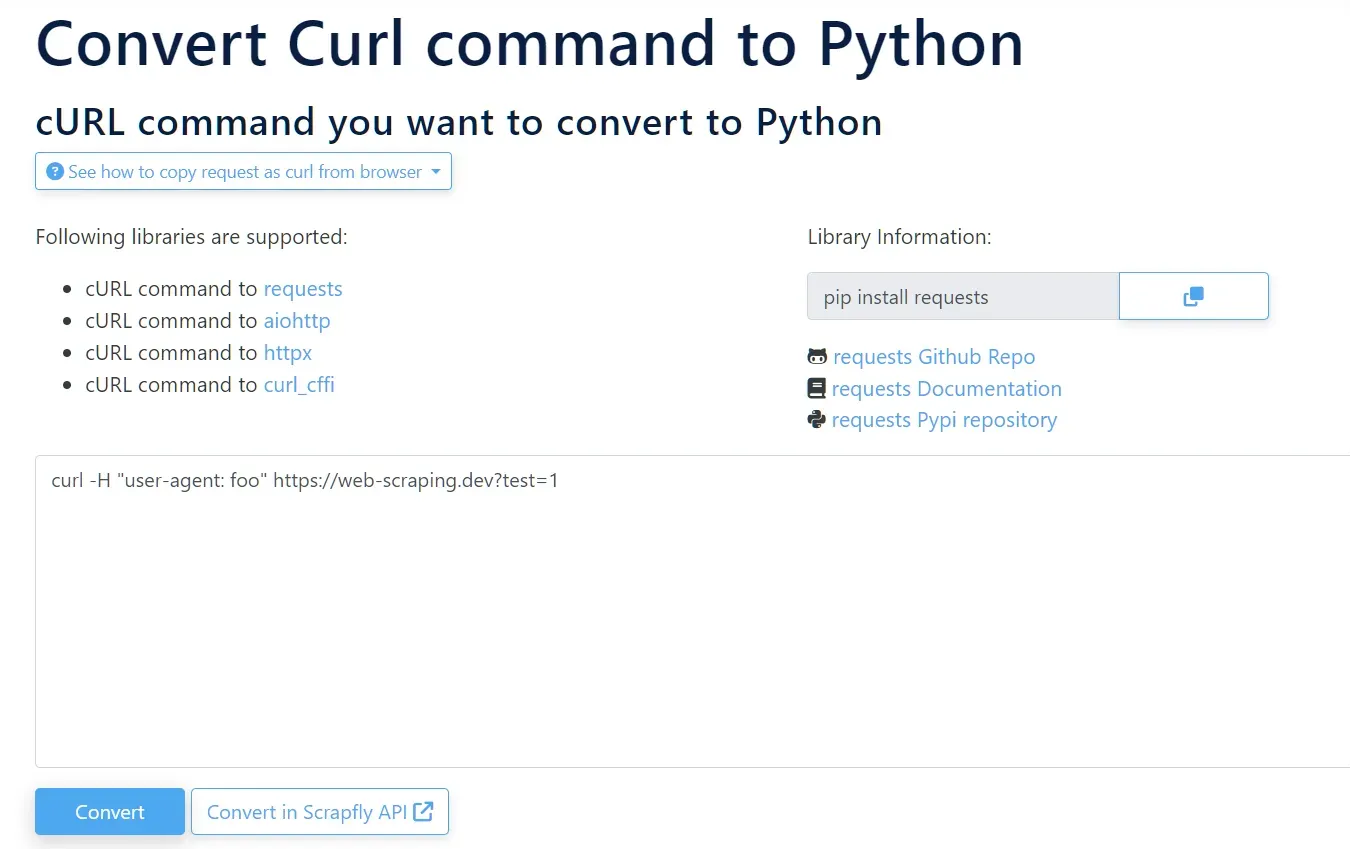The width and height of the screenshot is (1351, 849).
Task: Expand the copy request as curl dropdown
Action: [x=243, y=171]
